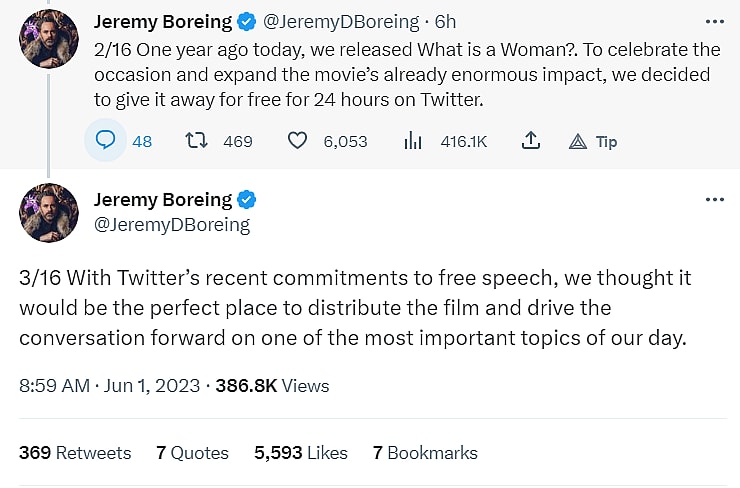Click the Tip icon on the first tweet
740x488 pixels.
click(x=577, y=141)
